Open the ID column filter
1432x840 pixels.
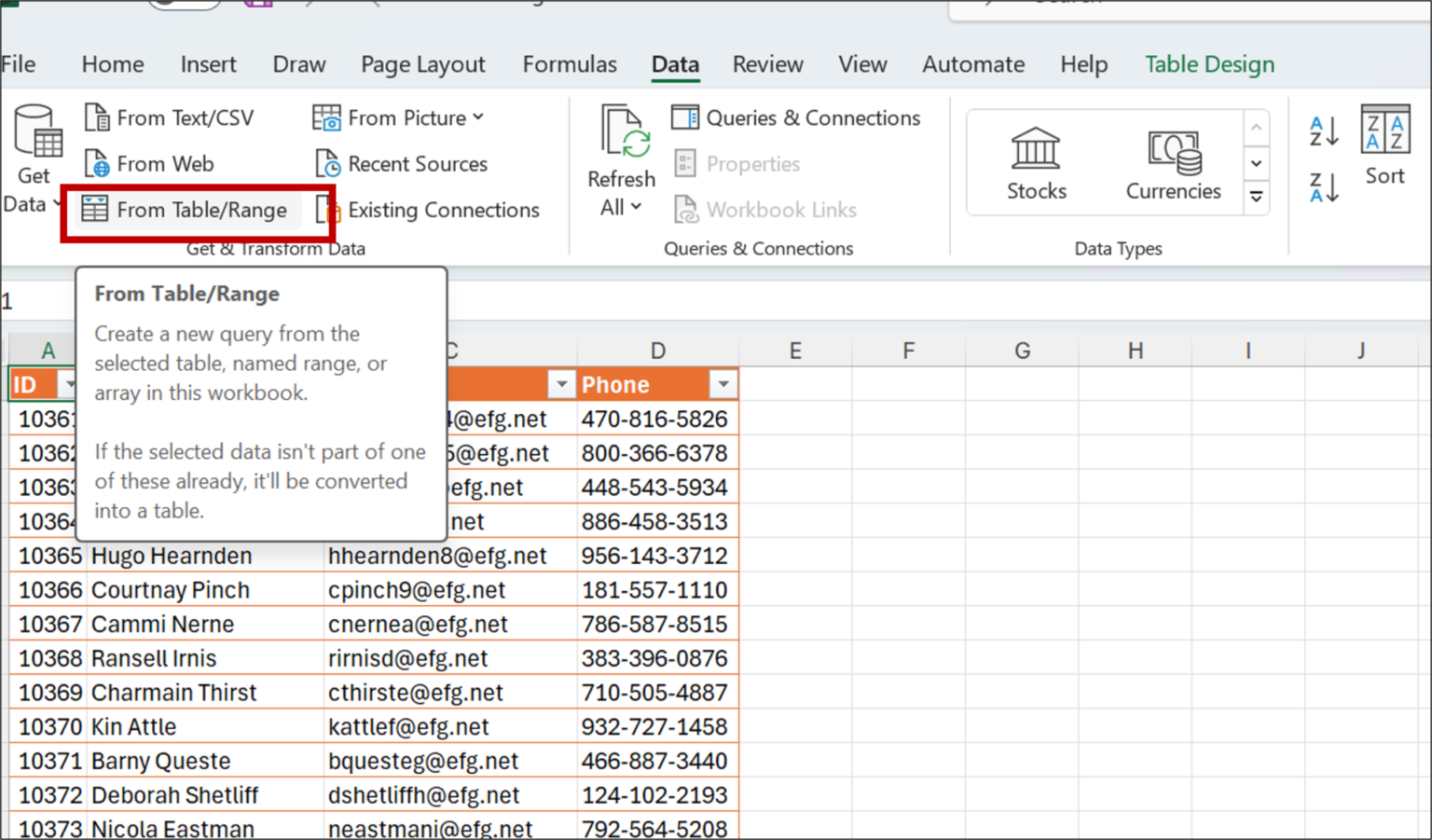pyautogui.click(x=70, y=384)
